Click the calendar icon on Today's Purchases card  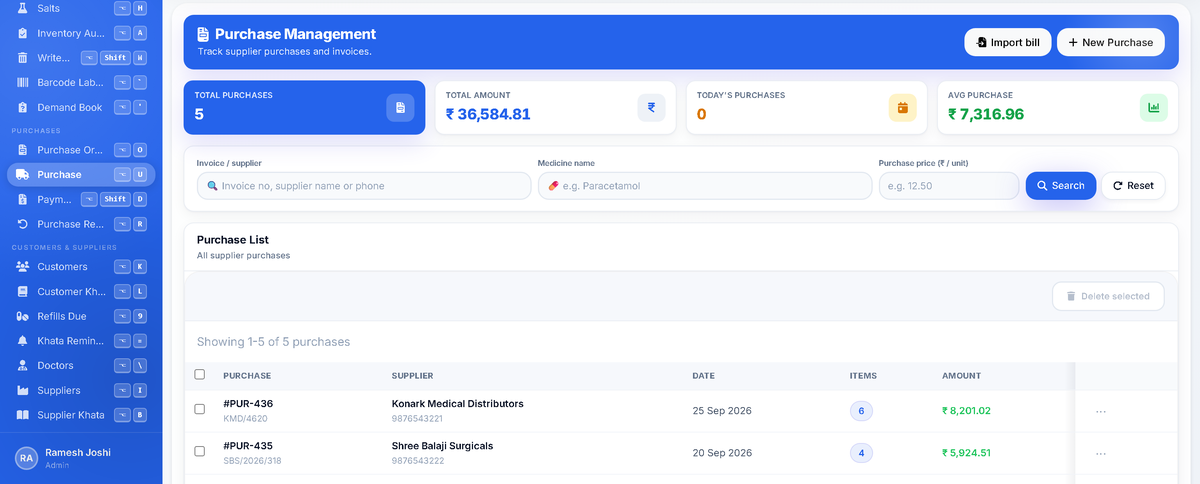click(x=902, y=107)
